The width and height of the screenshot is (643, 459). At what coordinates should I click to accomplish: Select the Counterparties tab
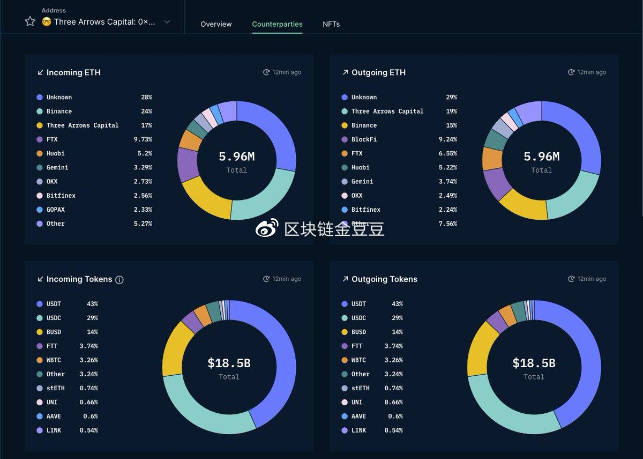coord(277,24)
